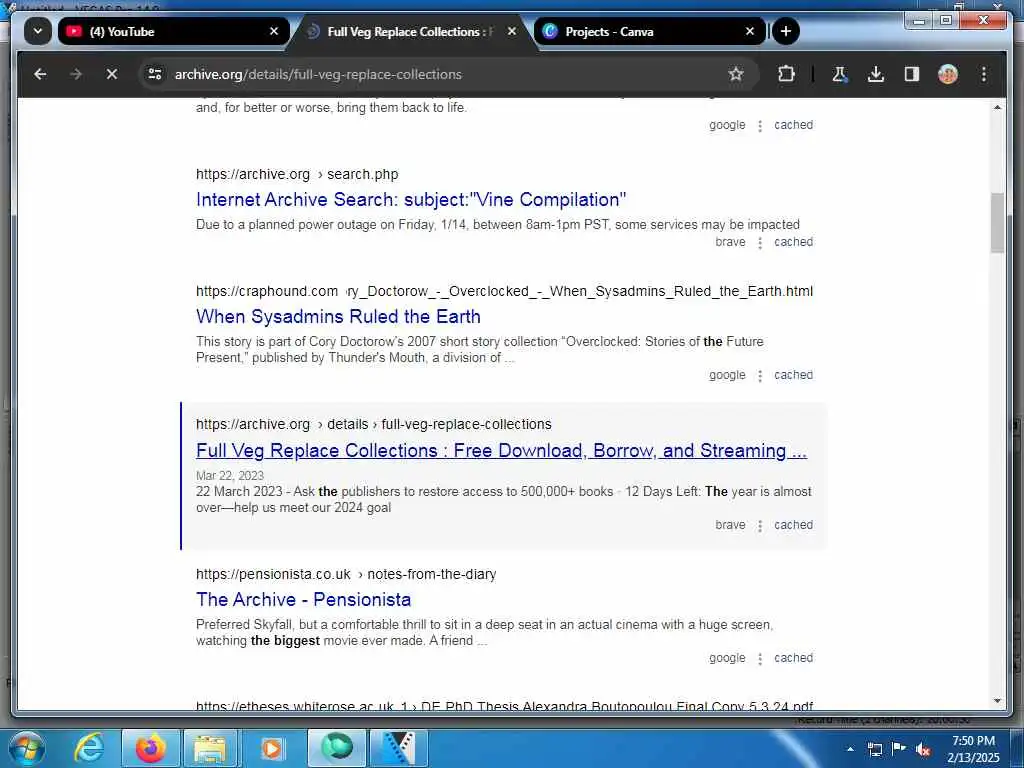Screen dimensions: 1024x768
Task: Launch Internet Explorer from taskbar
Action: (x=89, y=748)
